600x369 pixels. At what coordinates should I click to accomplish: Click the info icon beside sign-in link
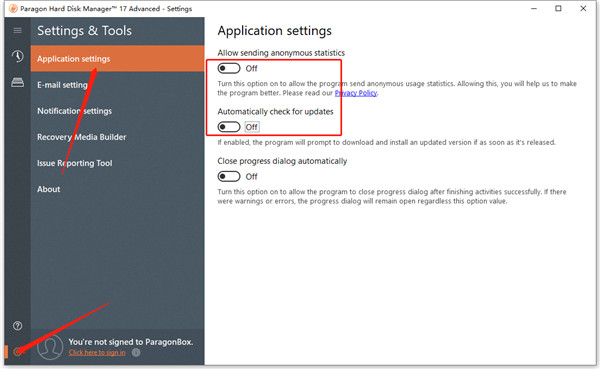pos(136,353)
